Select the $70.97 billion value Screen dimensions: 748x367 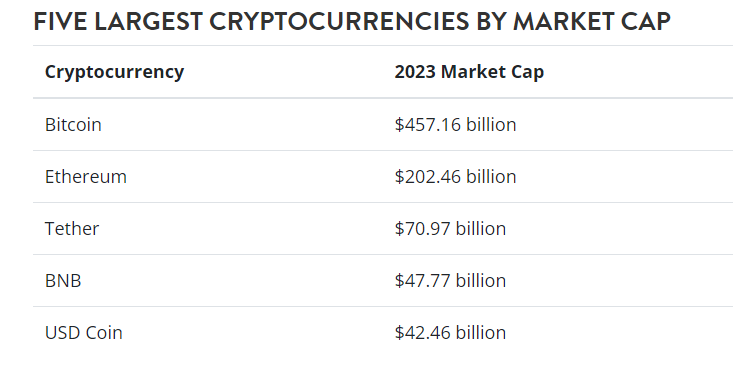tap(450, 228)
